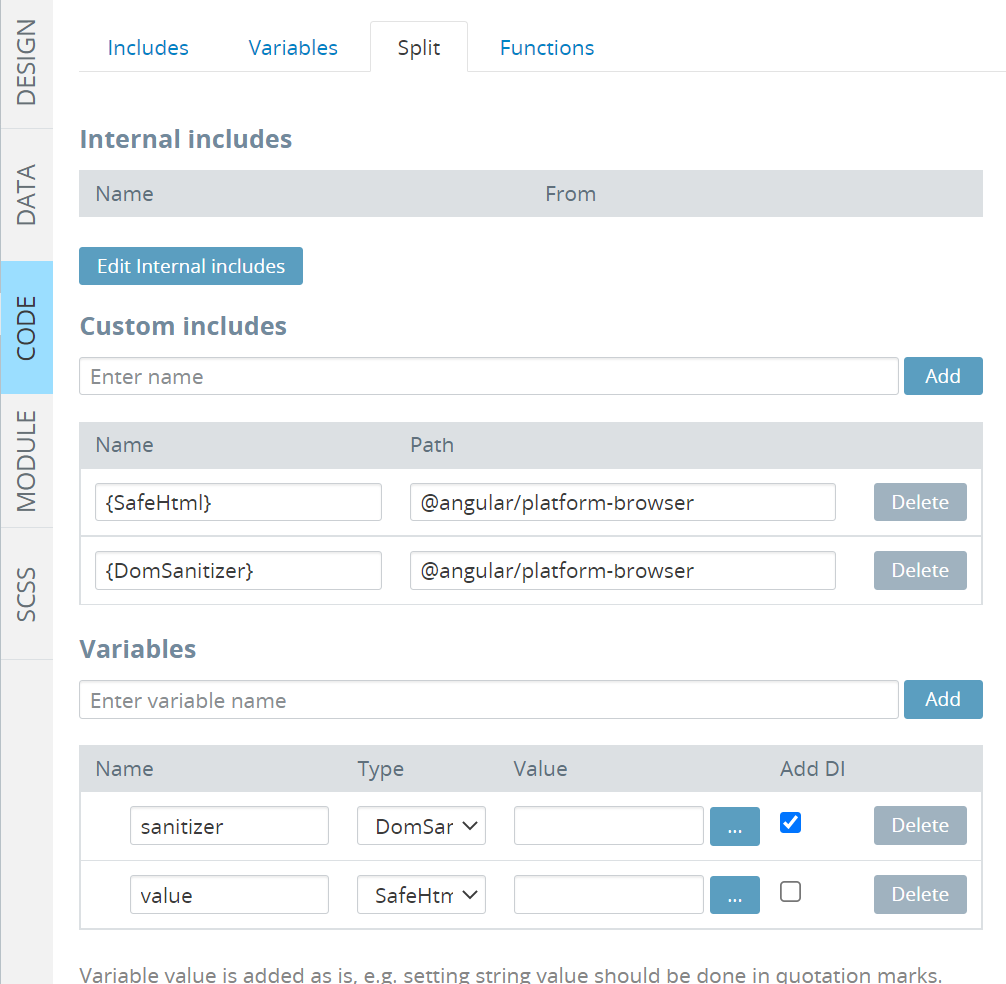Switch to the Includes tab
The width and height of the screenshot is (1006, 984).
[x=148, y=48]
